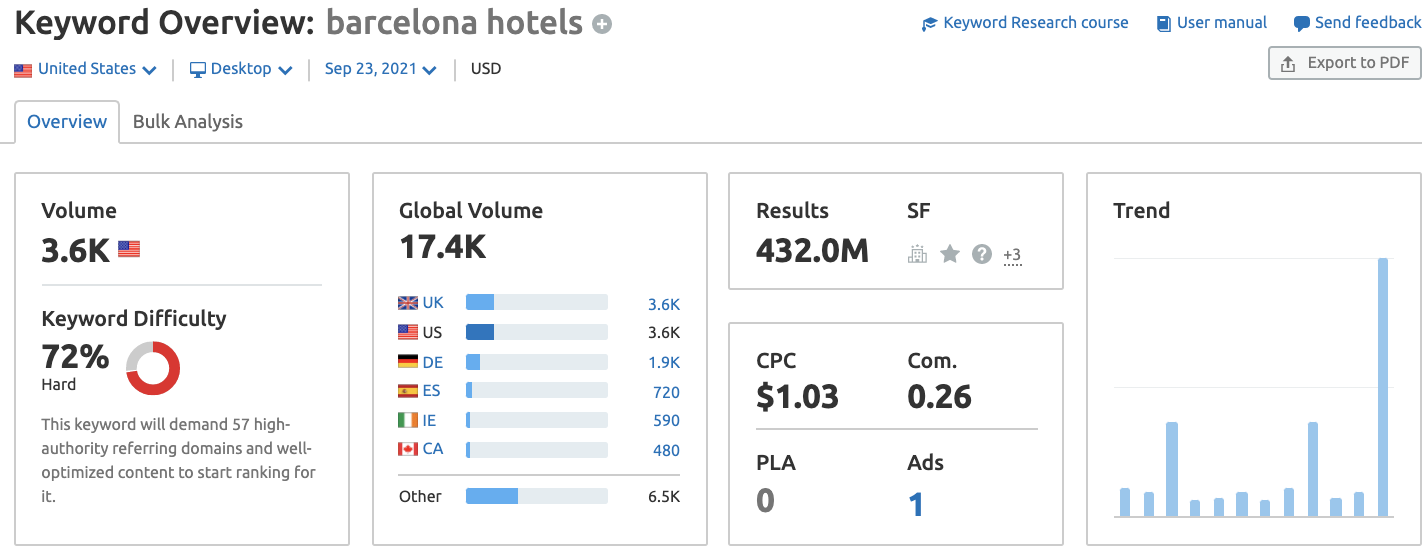Click the IE country link

tap(429, 420)
